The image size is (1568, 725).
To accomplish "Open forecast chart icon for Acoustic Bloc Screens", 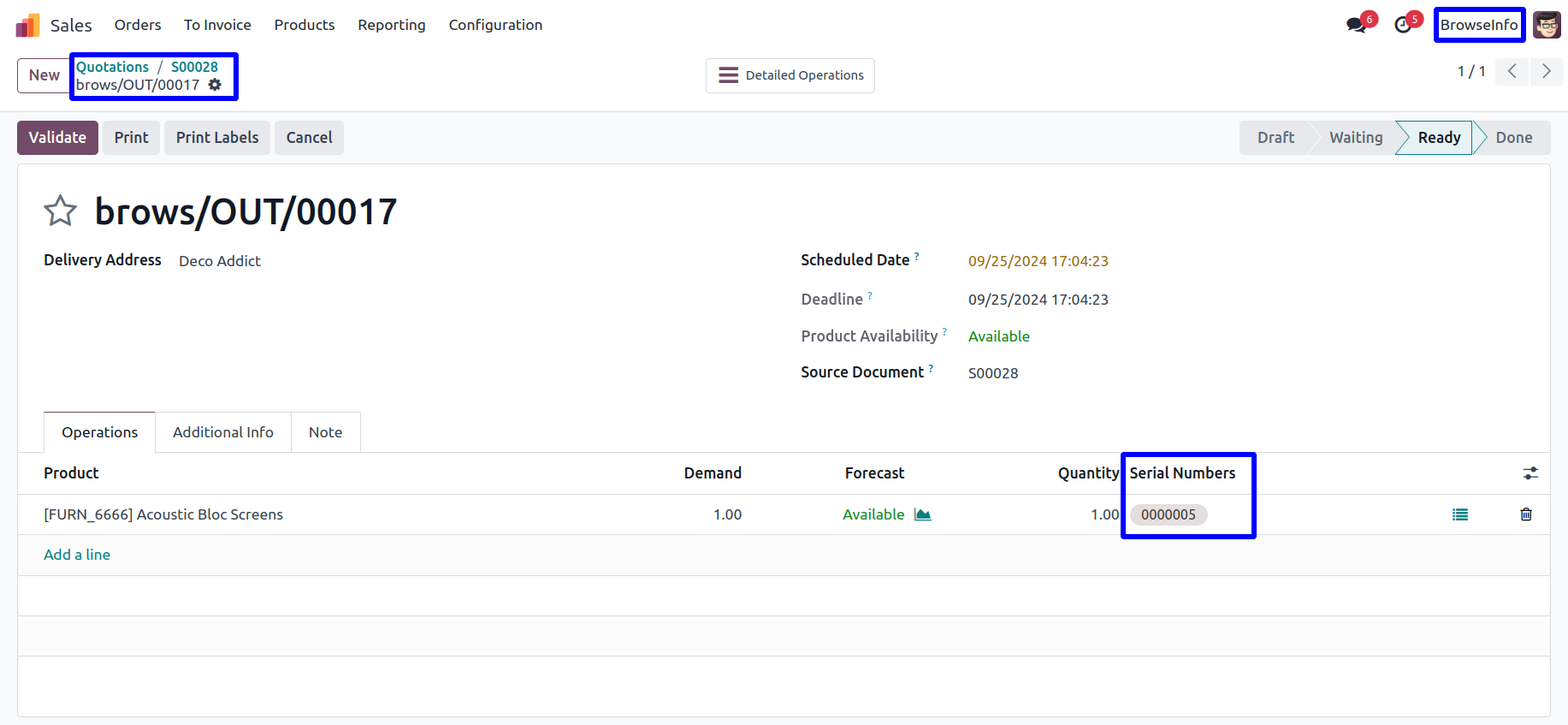I will pos(922,514).
